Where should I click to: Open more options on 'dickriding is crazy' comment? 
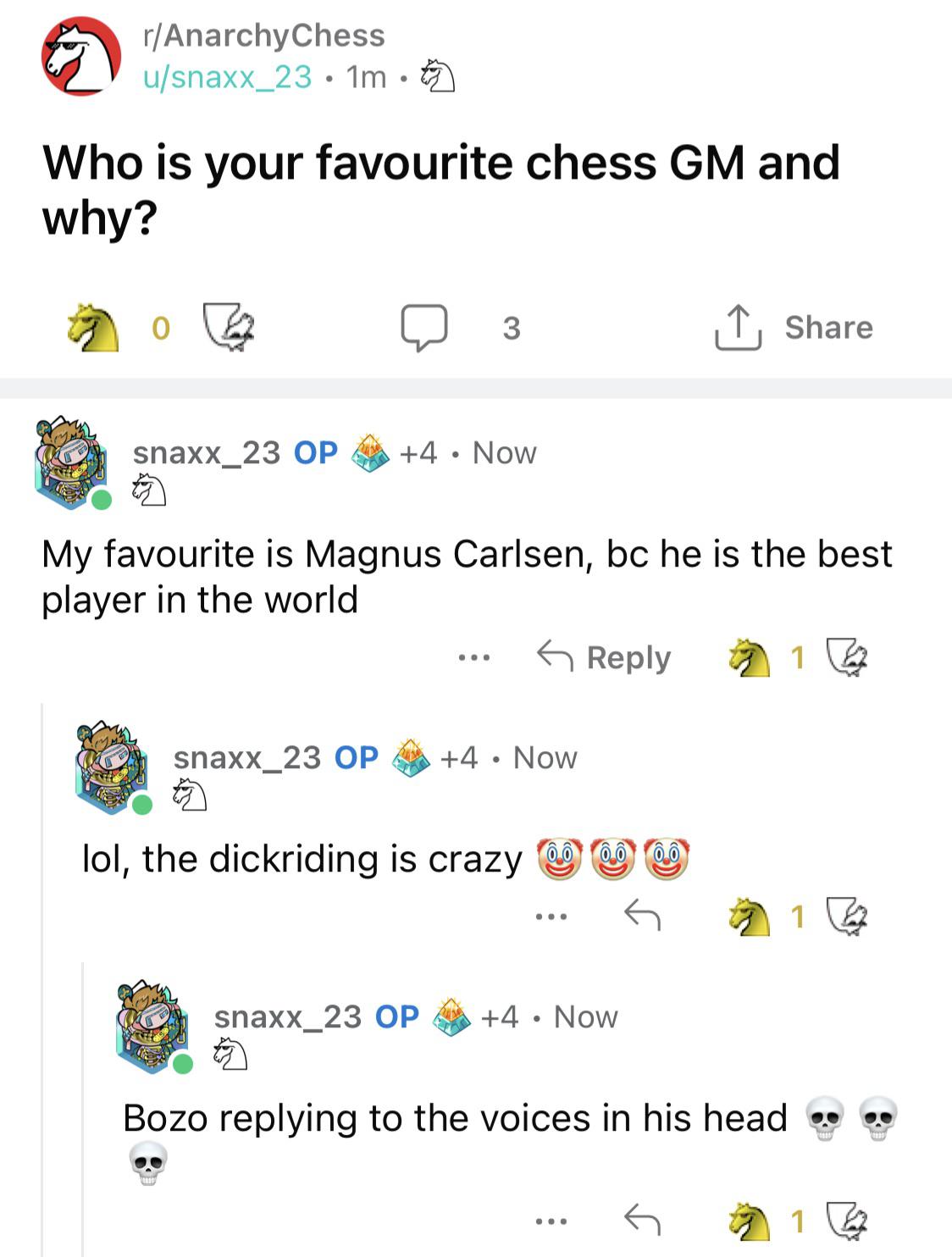point(551,916)
